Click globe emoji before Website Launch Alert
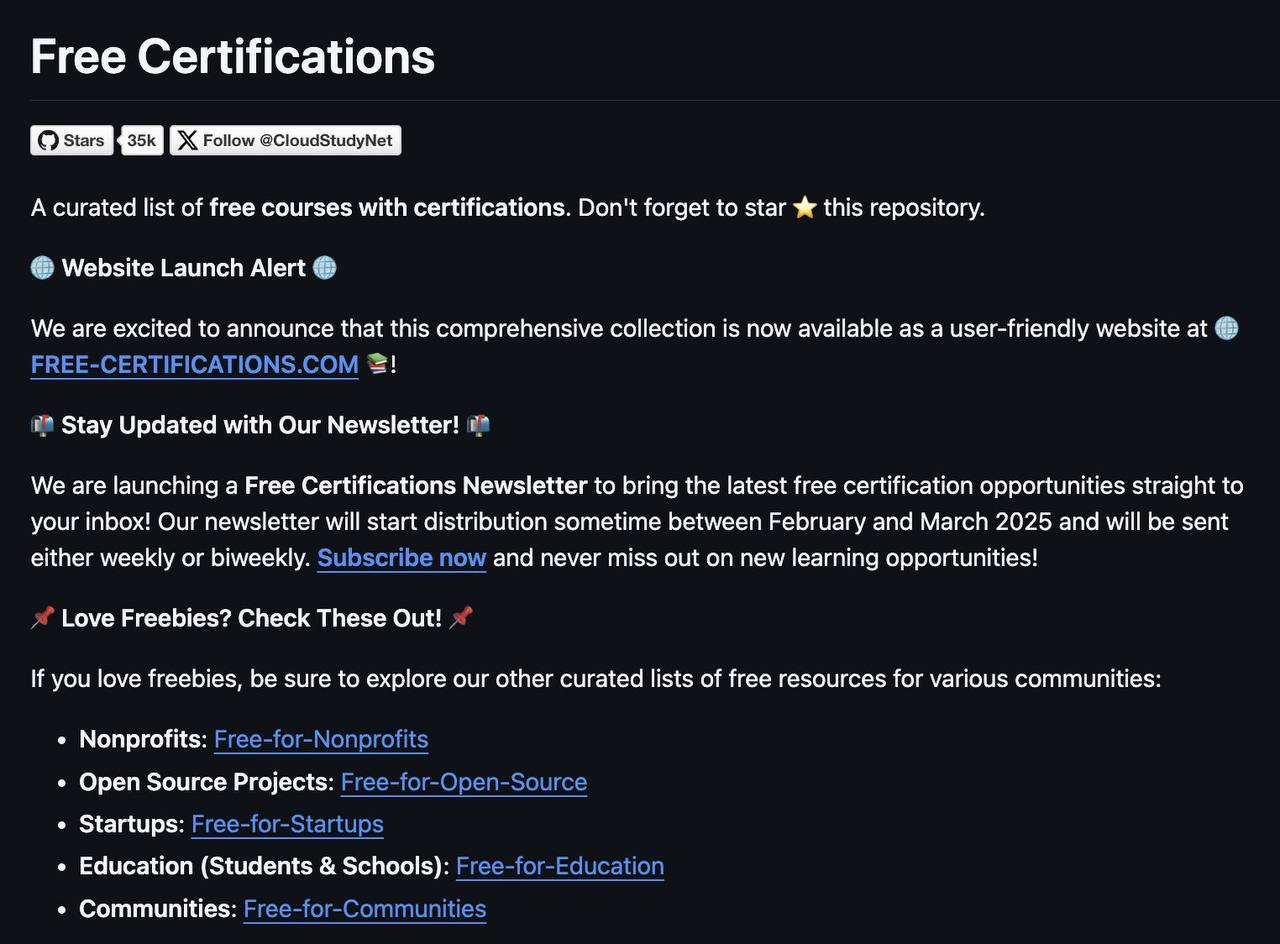 [42, 268]
